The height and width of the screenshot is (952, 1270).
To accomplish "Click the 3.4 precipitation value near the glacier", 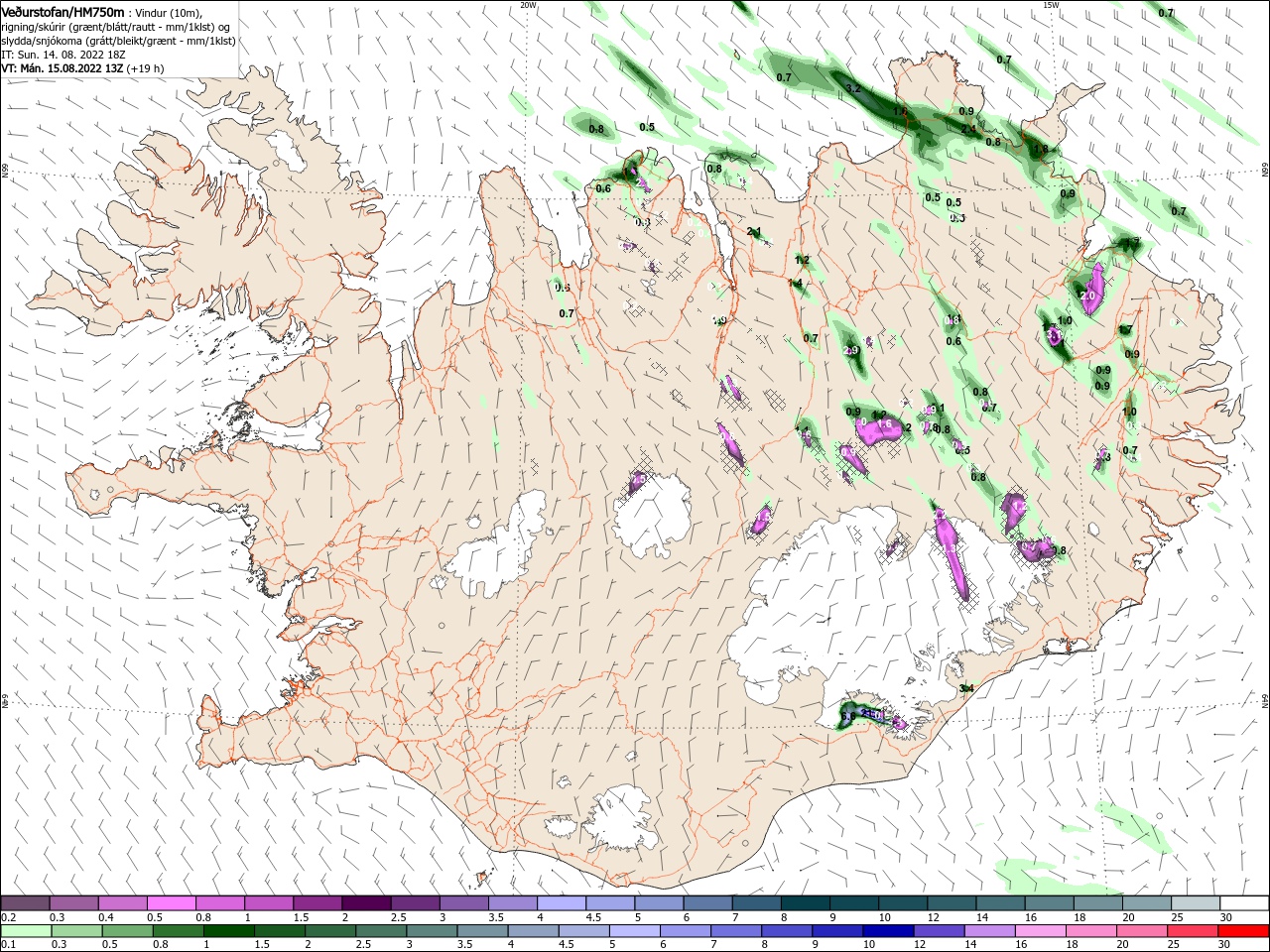I will 967,688.
